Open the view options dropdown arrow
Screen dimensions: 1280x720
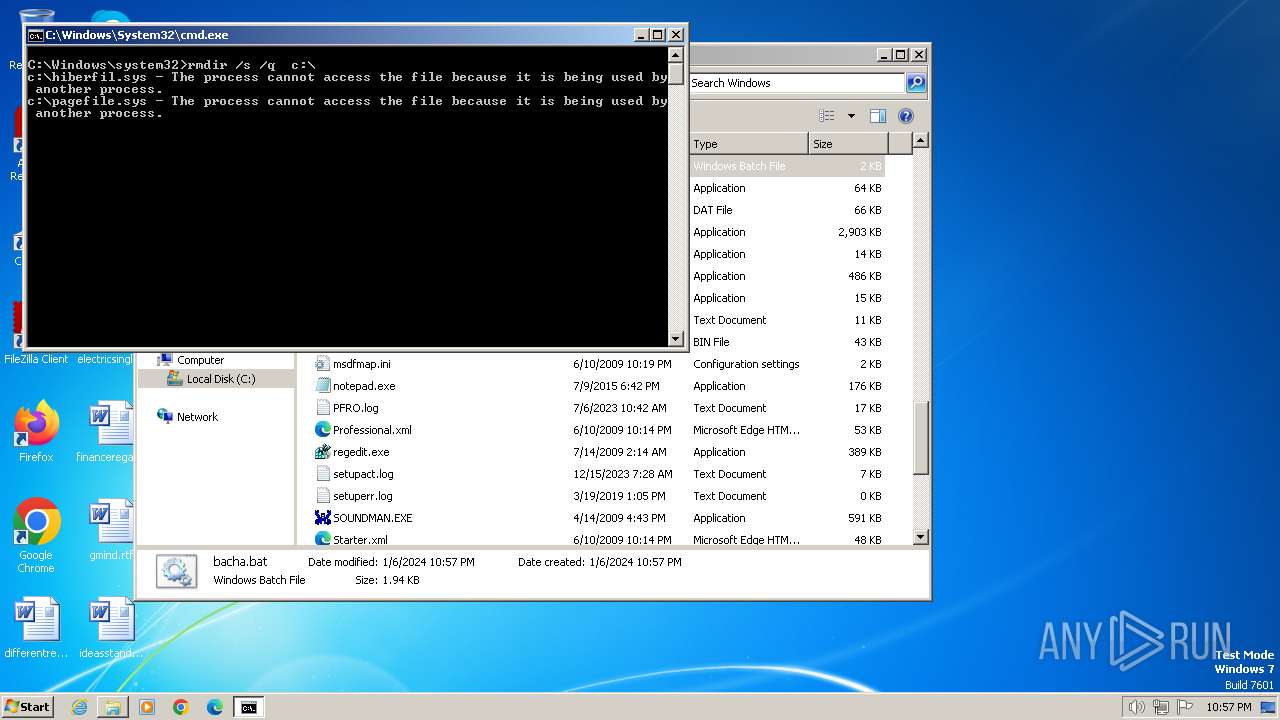pos(851,116)
